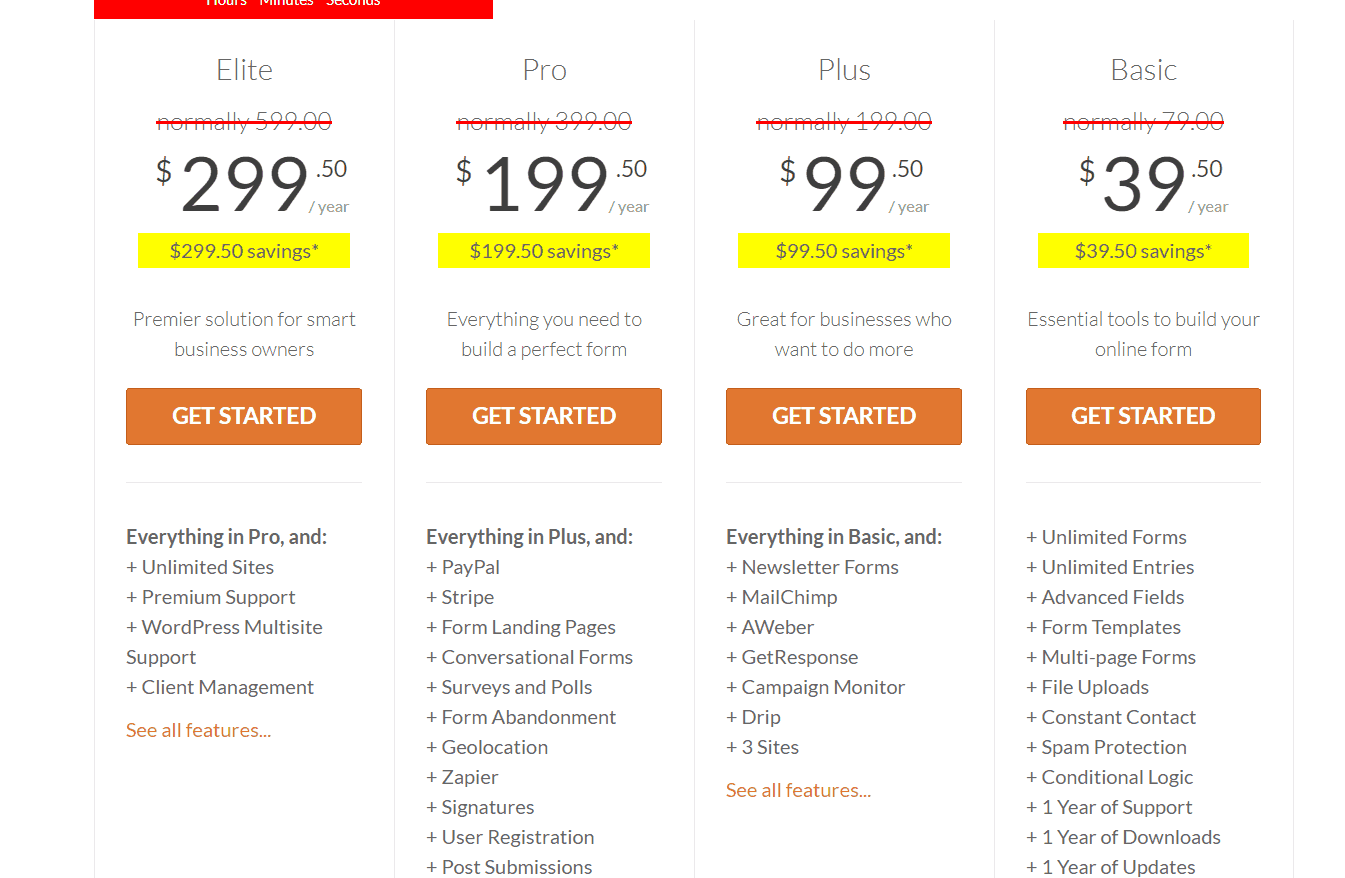The width and height of the screenshot is (1345, 878).
Task: Click the $39.50 savings yellow badge
Action: 1143,251
